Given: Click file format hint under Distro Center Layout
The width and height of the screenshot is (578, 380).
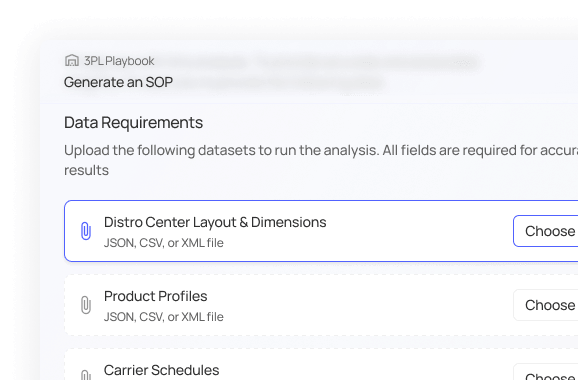Looking at the screenshot, I should 164,243.
